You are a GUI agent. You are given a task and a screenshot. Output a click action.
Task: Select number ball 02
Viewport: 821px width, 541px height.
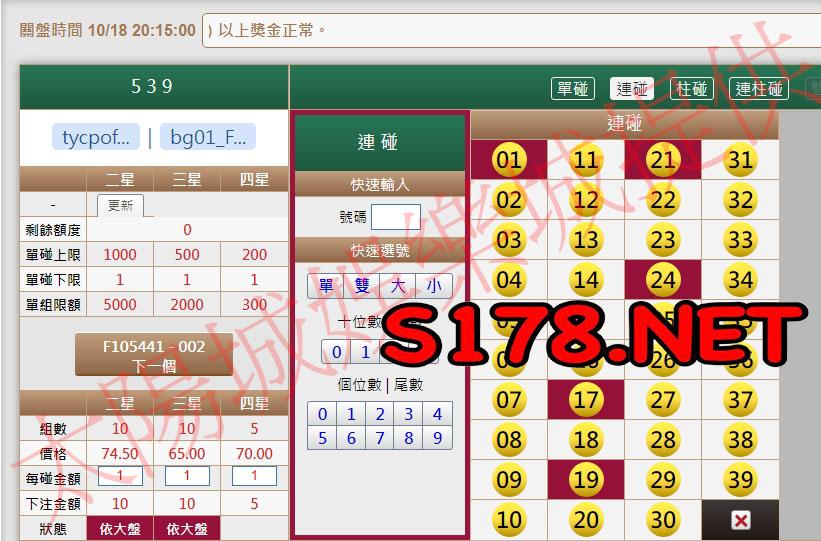pos(508,200)
